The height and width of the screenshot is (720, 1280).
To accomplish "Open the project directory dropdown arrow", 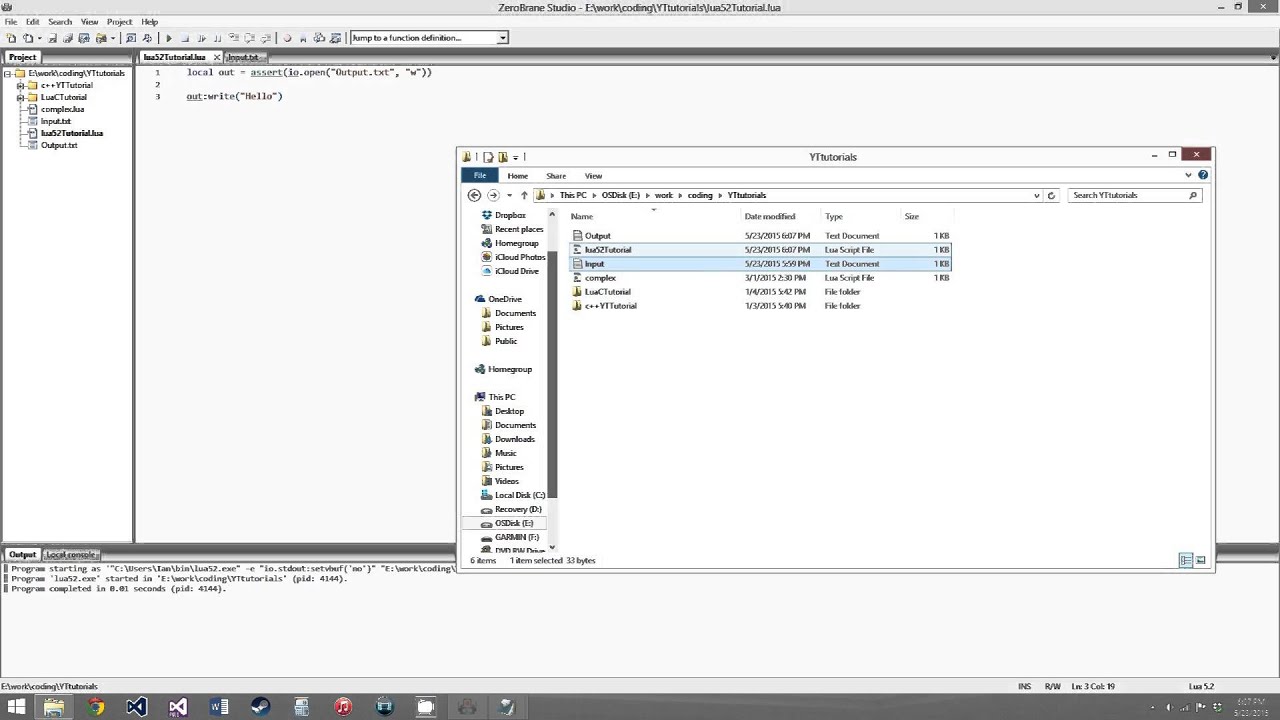I will point(113,38).
